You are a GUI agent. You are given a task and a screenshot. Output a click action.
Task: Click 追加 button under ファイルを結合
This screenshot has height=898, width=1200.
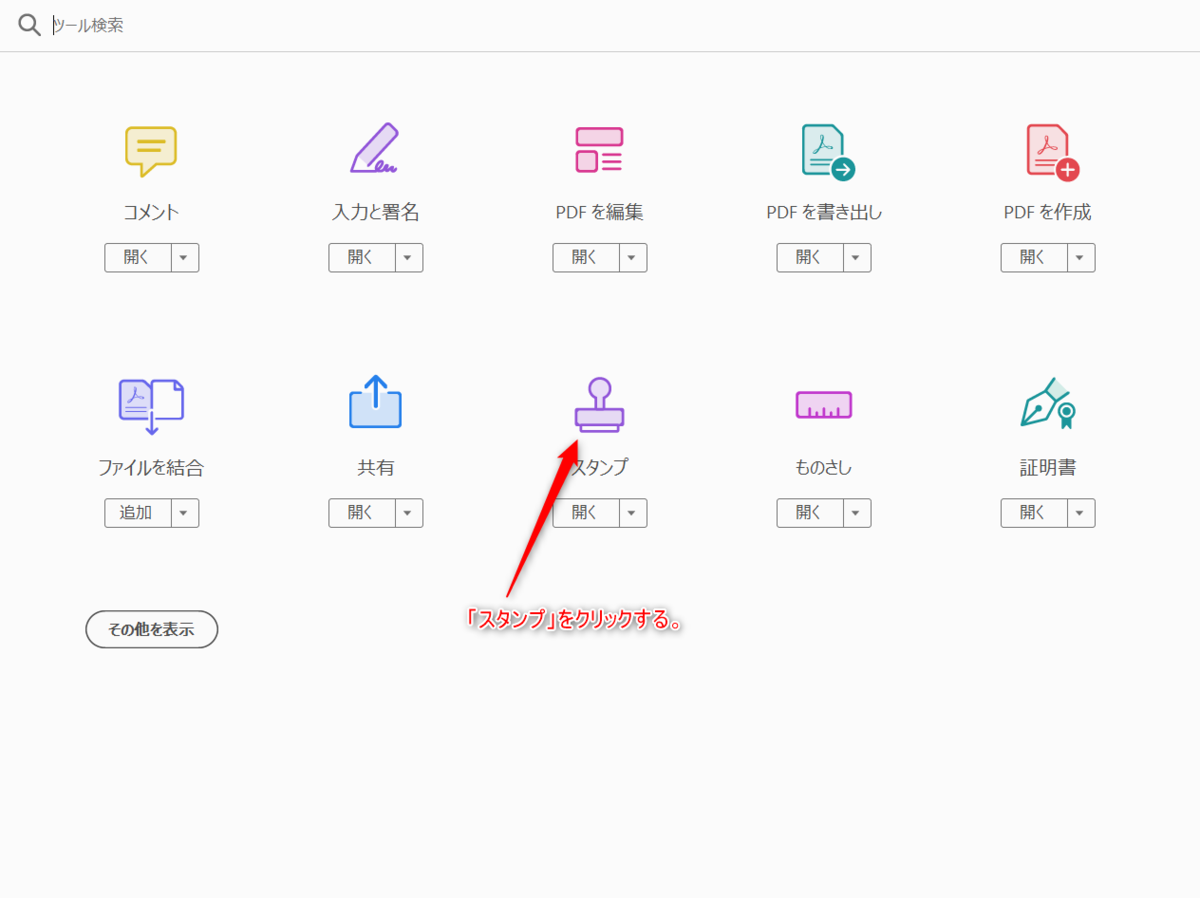point(138,513)
